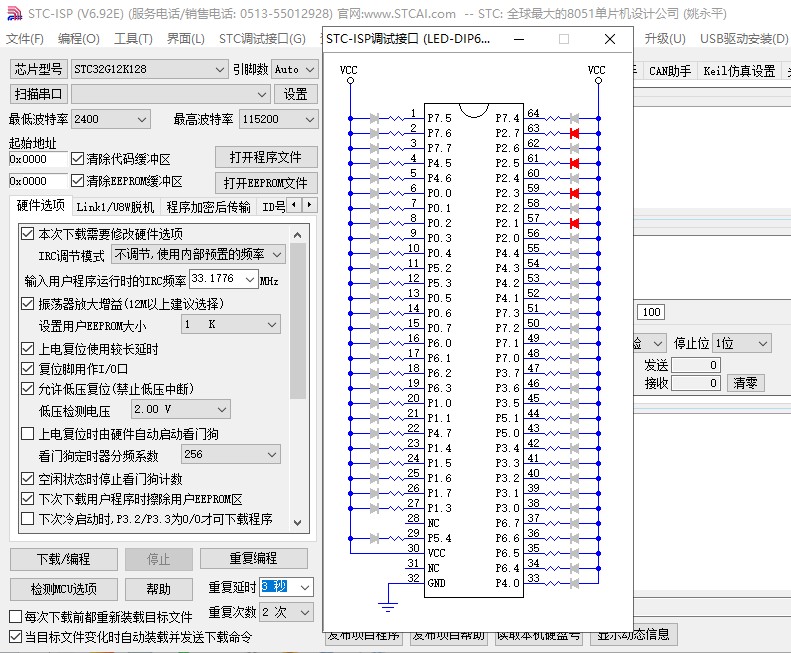Toggle the LED on pin 16 (P6.0)
Image resolution: width=791 pixels, height=653 pixels.
tap(374, 343)
